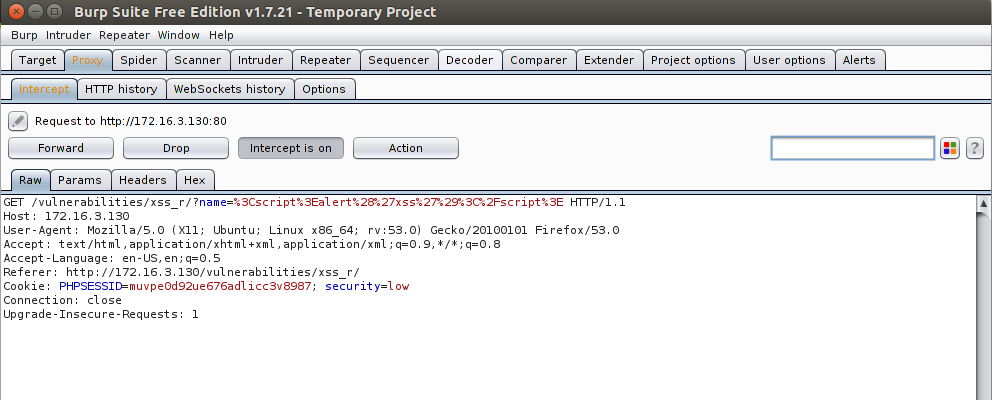Go to the Intruder tool tab
Viewport: 992px width, 400px height.
tap(260, 60)
